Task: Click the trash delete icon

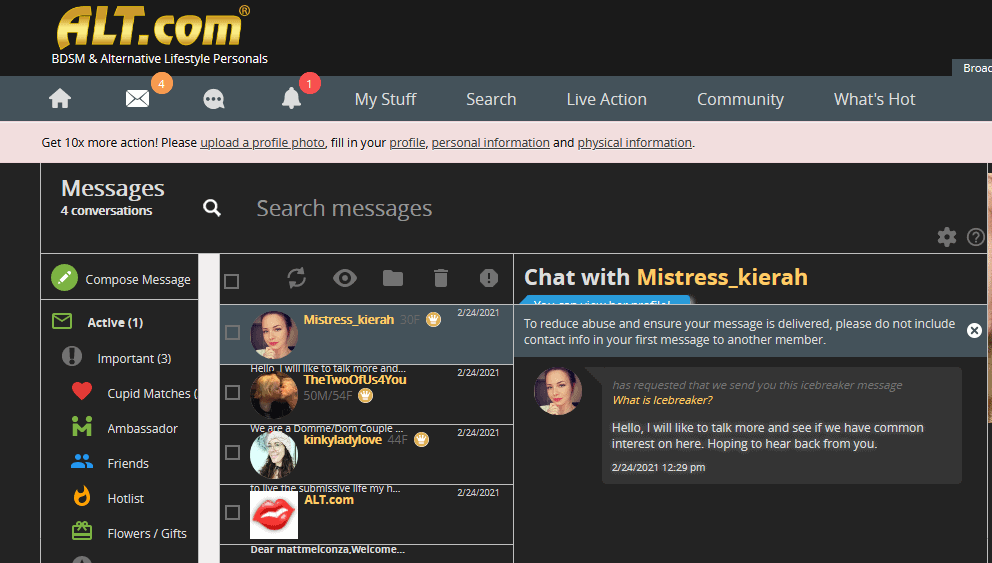Action: 441,278
